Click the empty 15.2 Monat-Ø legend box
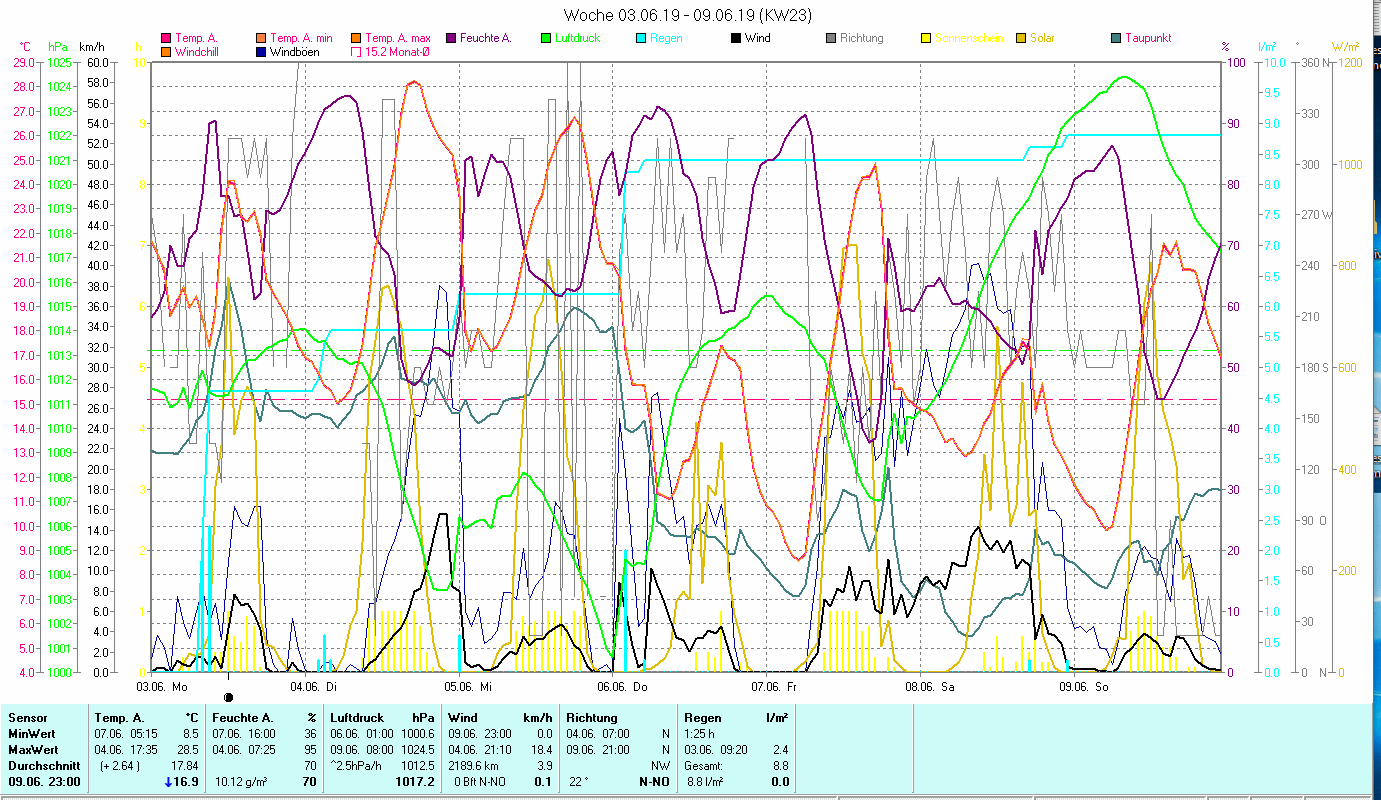The width and height of the screenshot is (1381, 800). click(x=356, y=51)
